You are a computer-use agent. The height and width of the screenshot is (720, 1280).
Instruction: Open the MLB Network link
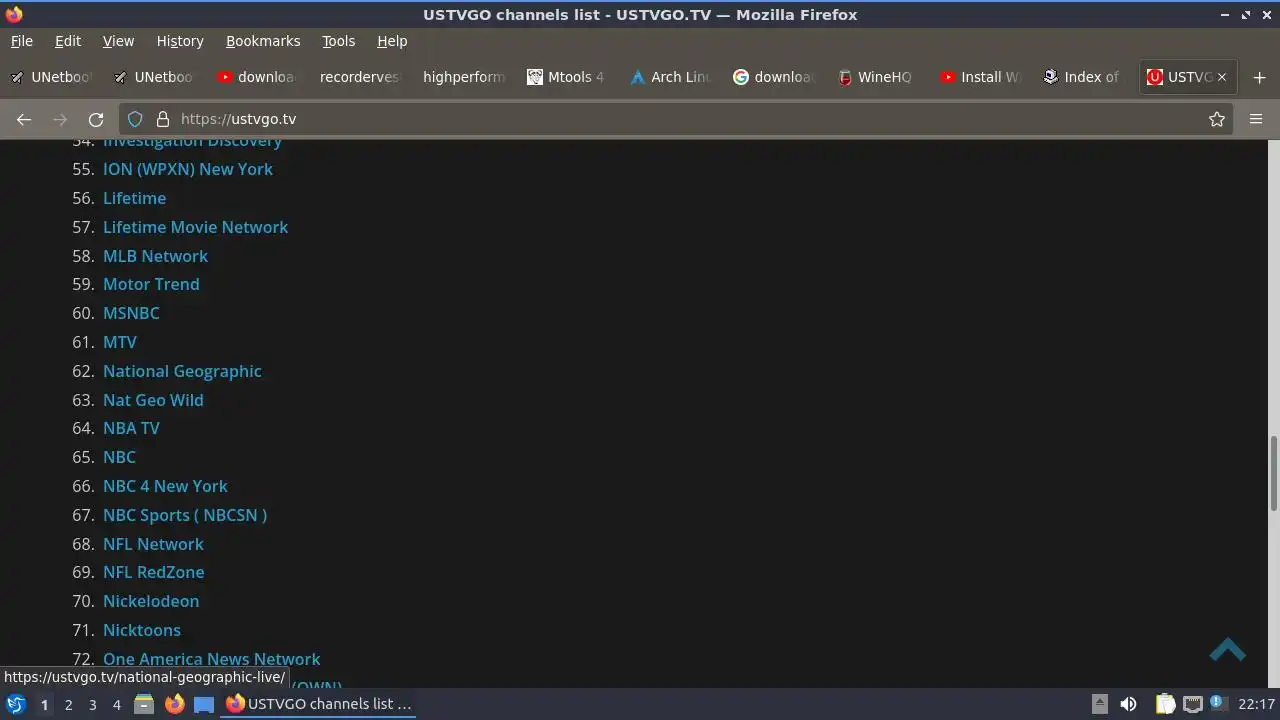tap(155, 256)
